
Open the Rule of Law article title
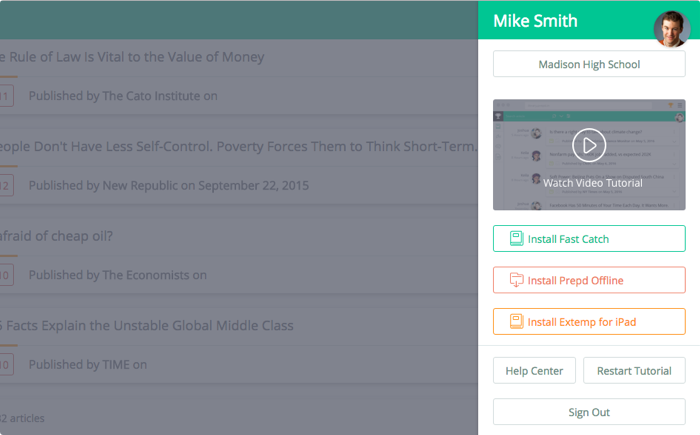[132, 57]
